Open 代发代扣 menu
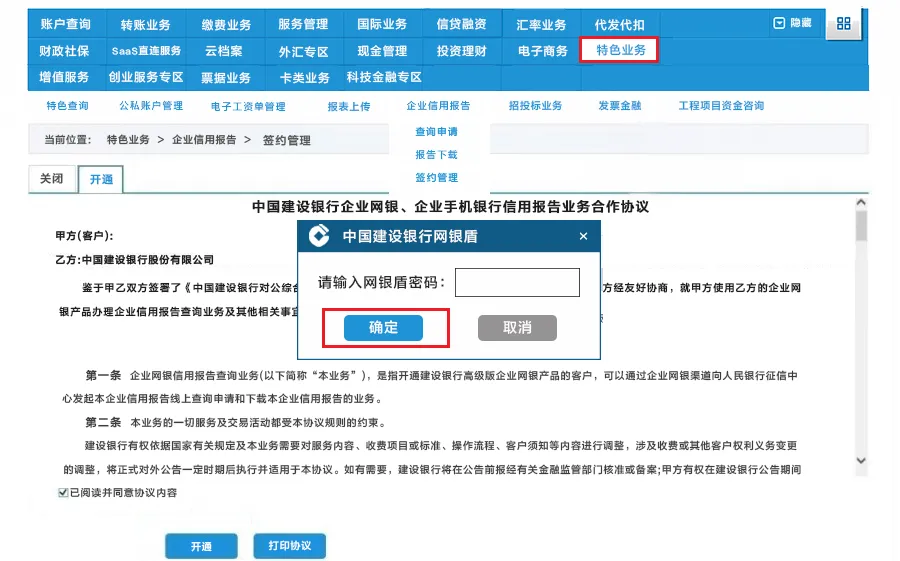The height and width of the screenshot is (561, 900). tap(619, 25)
